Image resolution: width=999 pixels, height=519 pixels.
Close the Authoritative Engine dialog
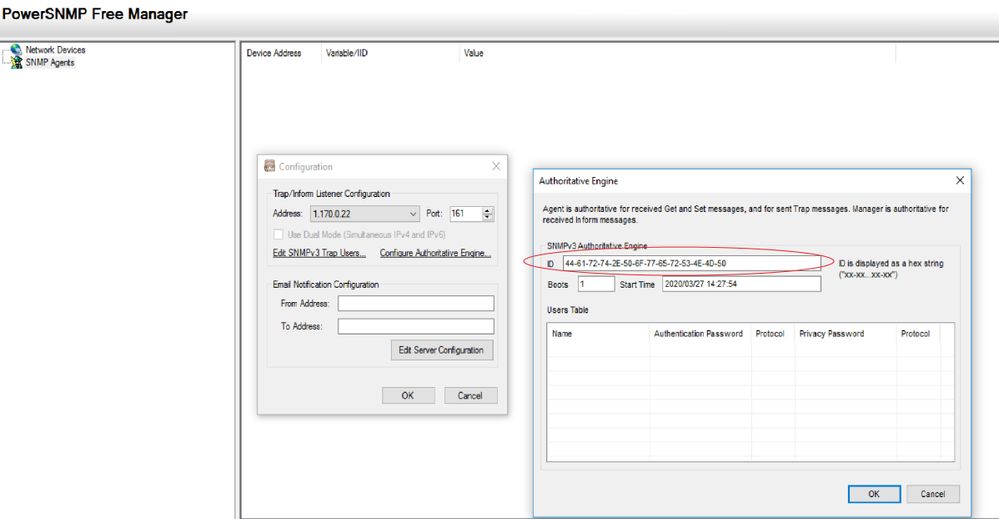click(x=959, y=181)
